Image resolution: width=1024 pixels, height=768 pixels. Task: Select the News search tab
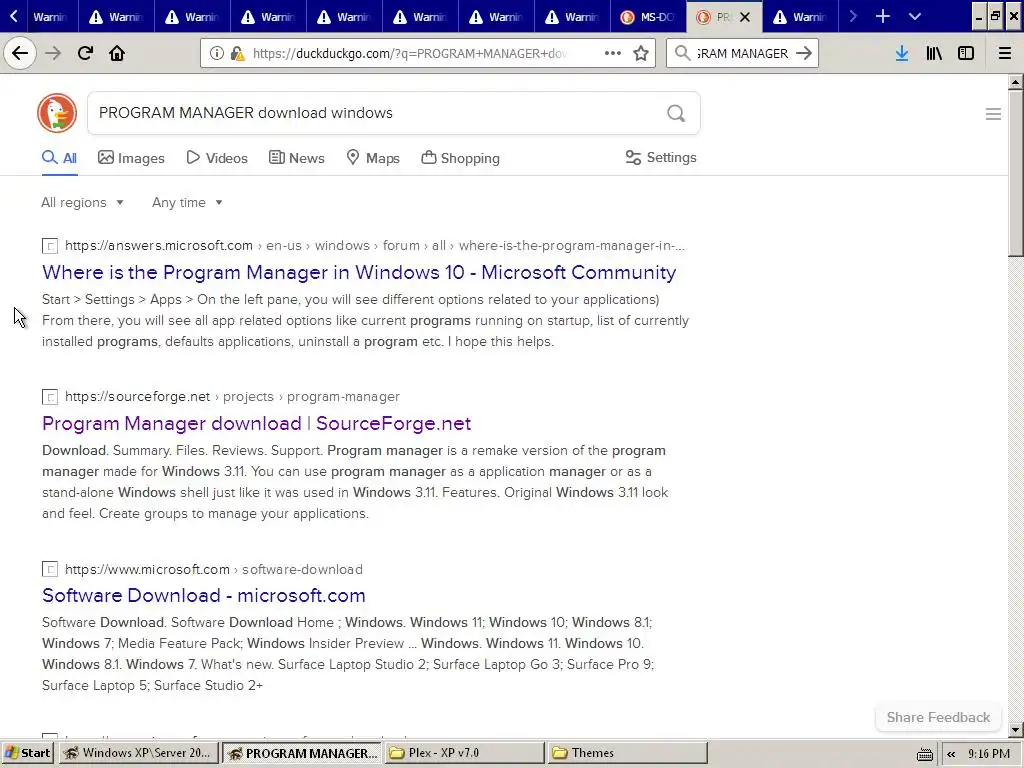296,158
